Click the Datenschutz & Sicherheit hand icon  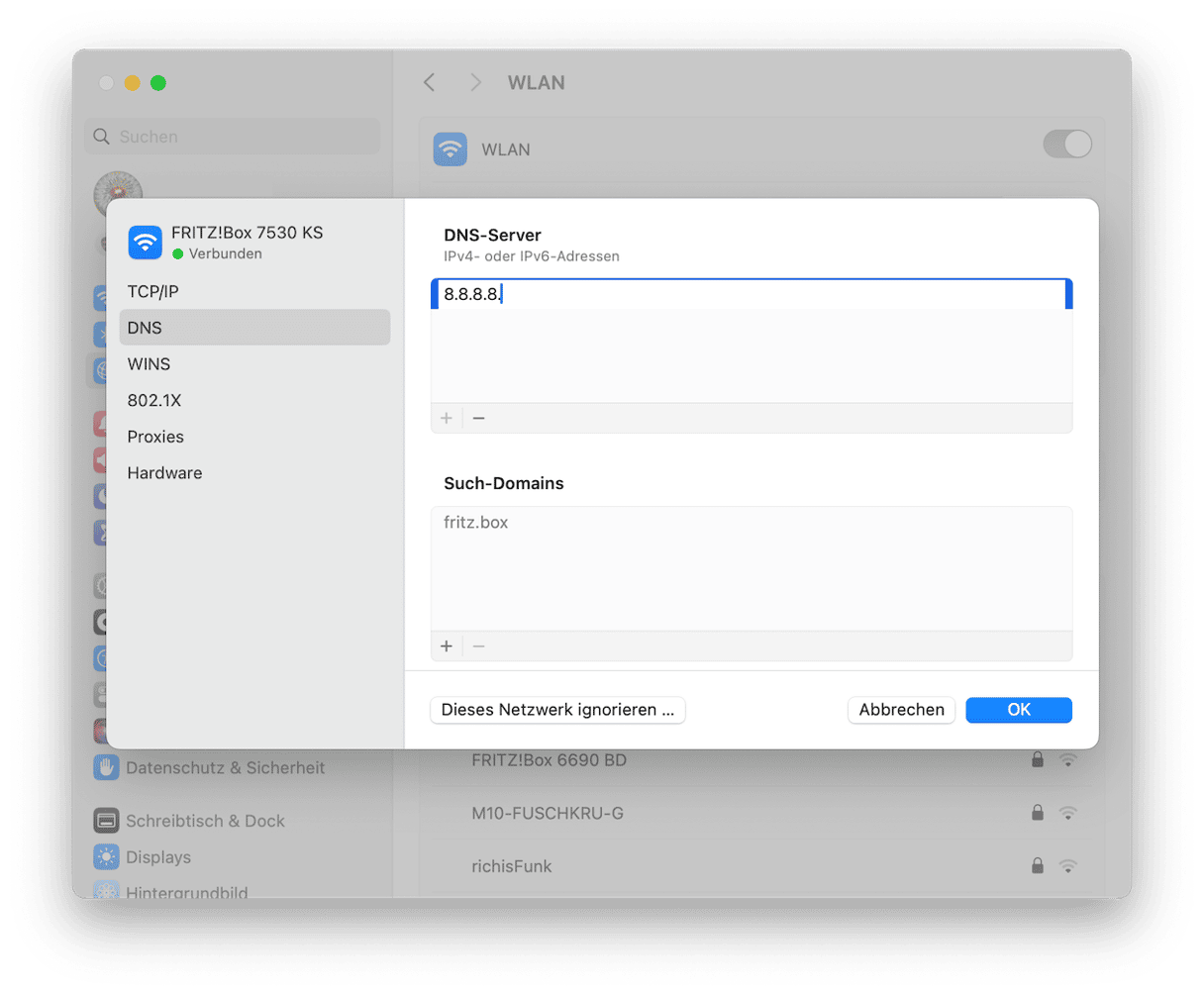[106, 767]
